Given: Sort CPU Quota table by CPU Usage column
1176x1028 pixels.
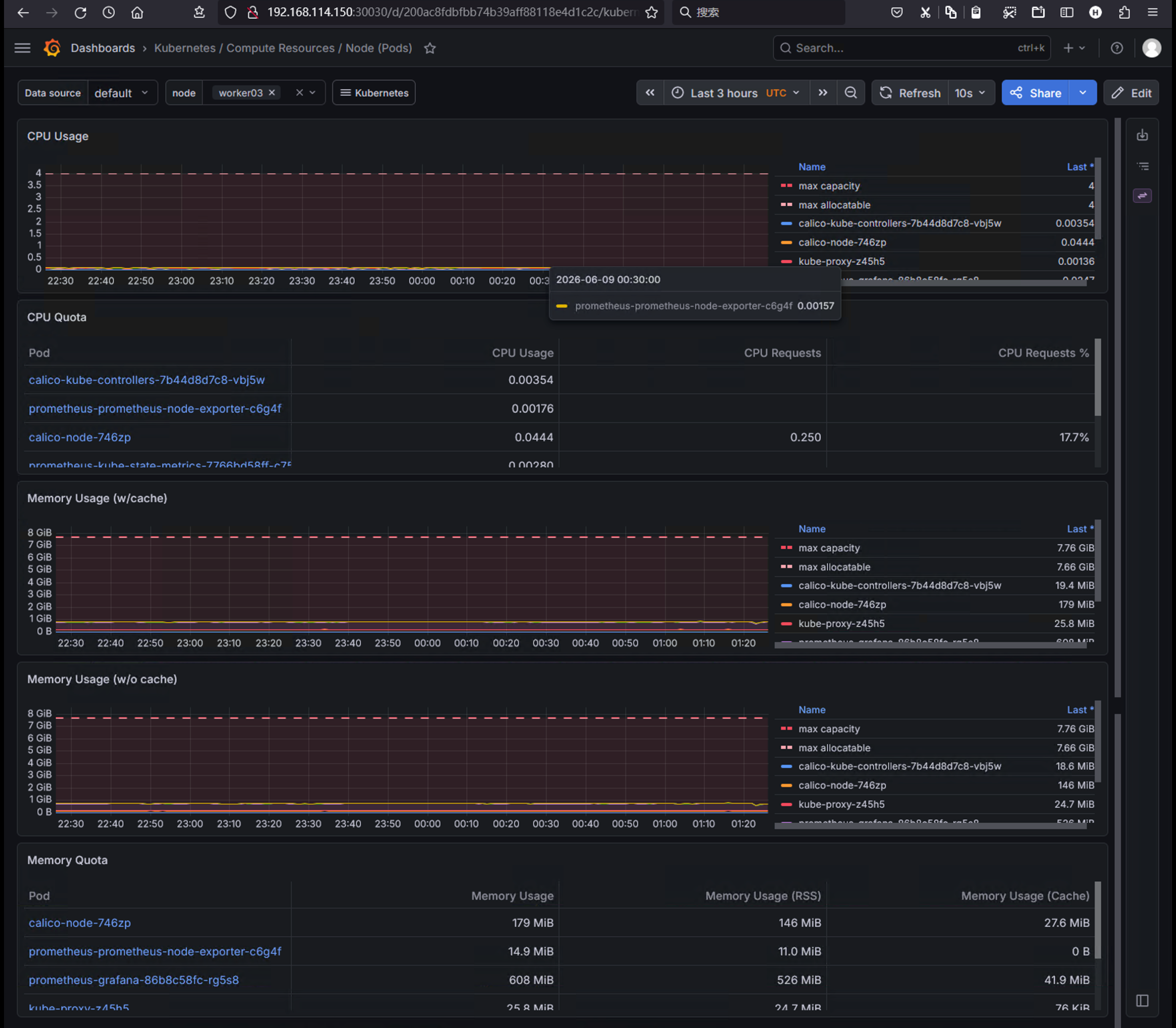Looking at the screenshot, I should [523, 353].
